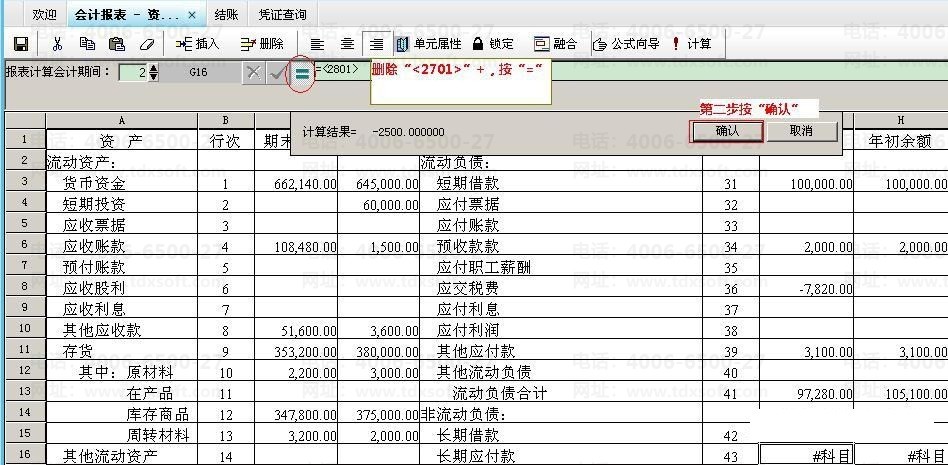The image size is (948, 465).
Task: Click the 应收账款 cell
Action: 122,246
